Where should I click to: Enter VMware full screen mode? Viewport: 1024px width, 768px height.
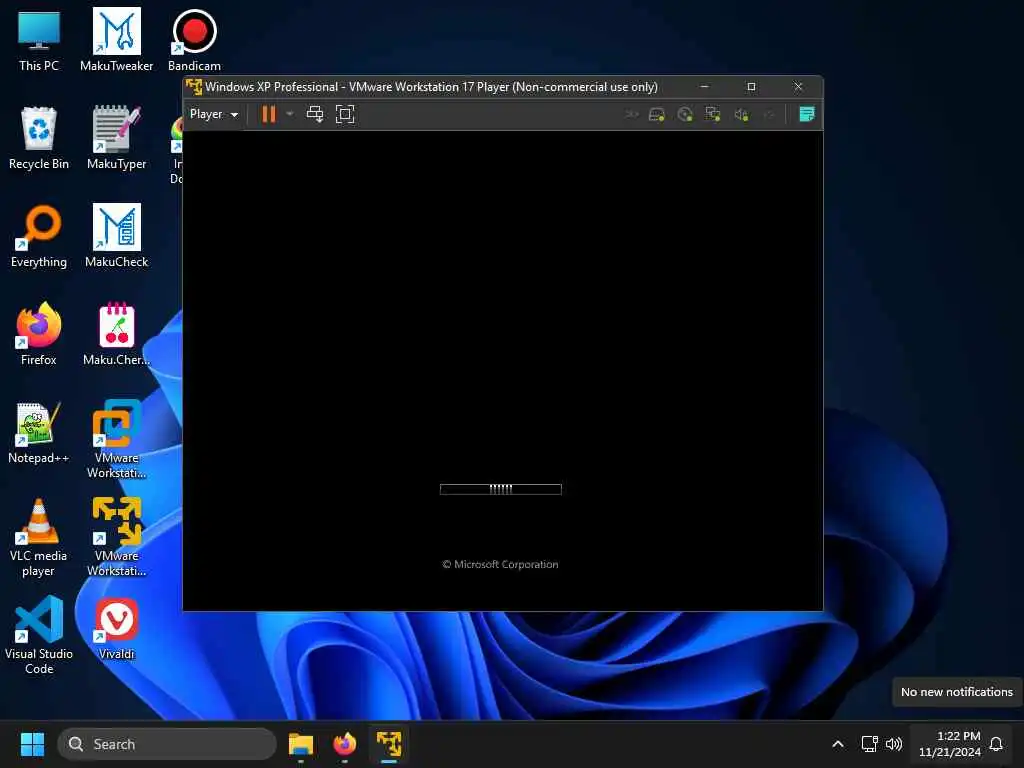345,114
